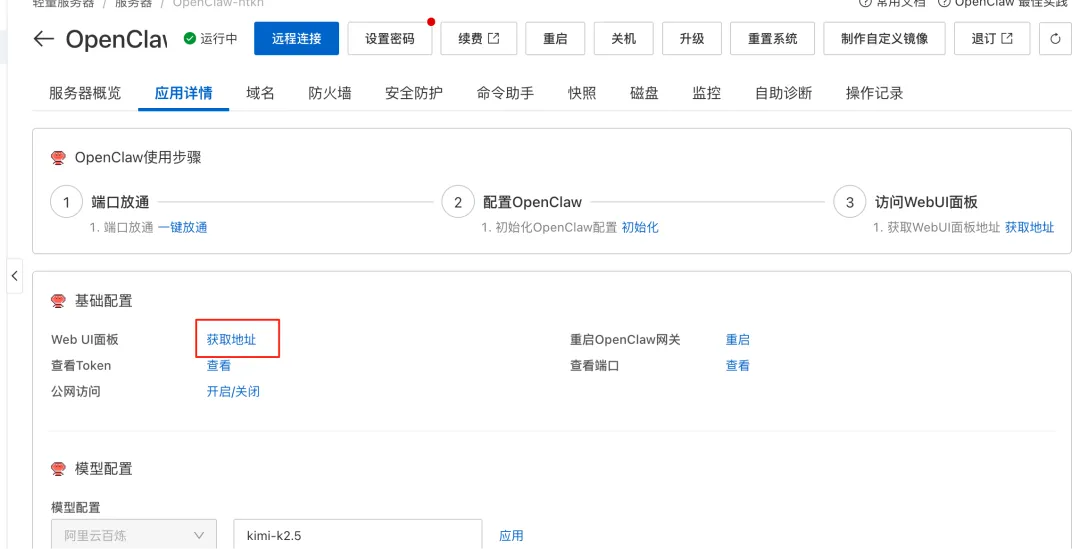Screen dimensions: 1080x549
Task: Click the 轻量服务器 breadcrumb link
Action: click(63, 3)
